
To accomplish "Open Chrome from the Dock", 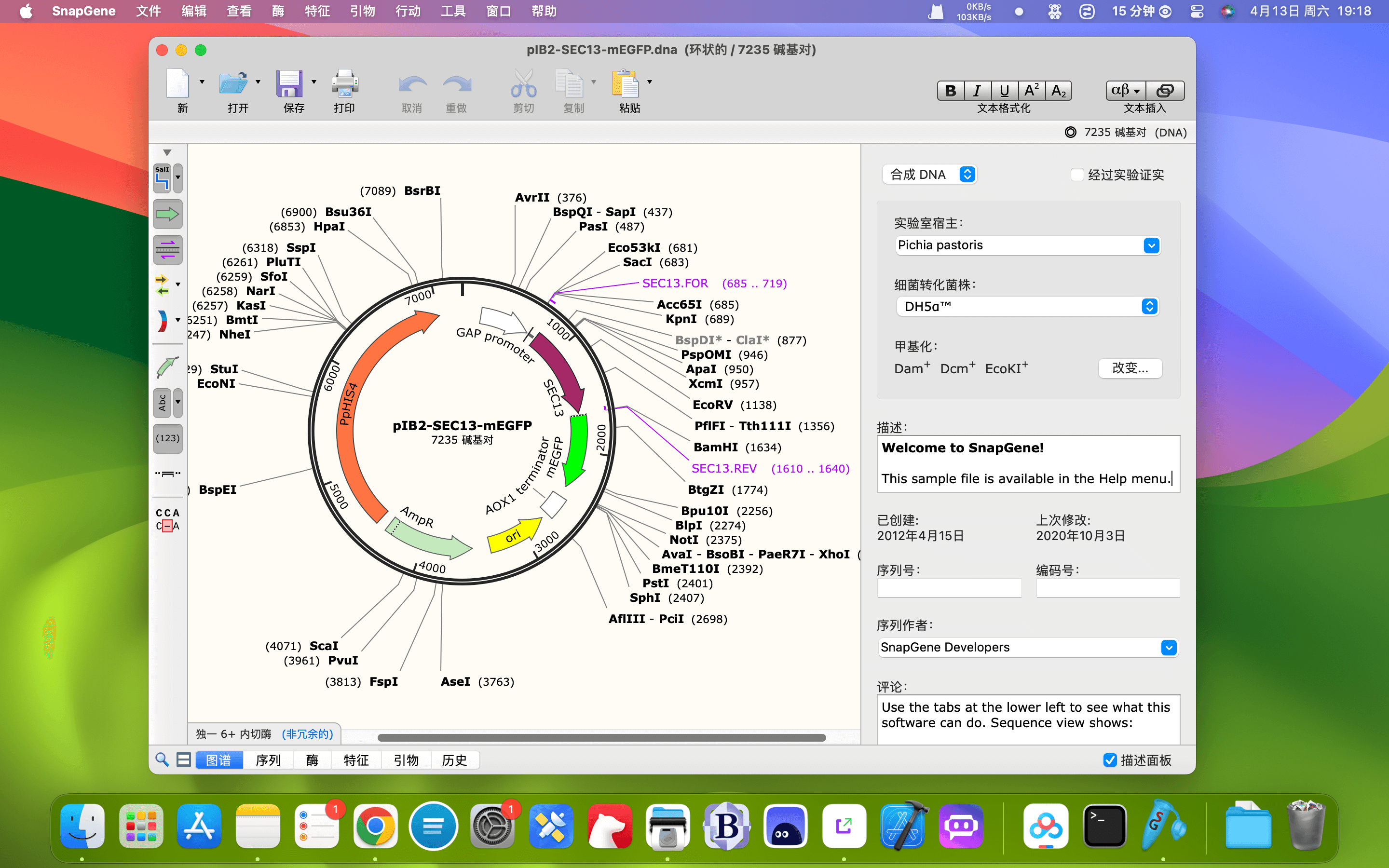I will (x=375, y=826).
